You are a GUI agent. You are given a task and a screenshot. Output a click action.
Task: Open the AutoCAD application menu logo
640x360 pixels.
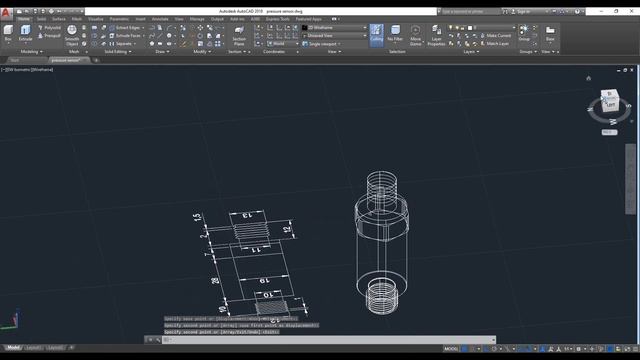(6, 13)
